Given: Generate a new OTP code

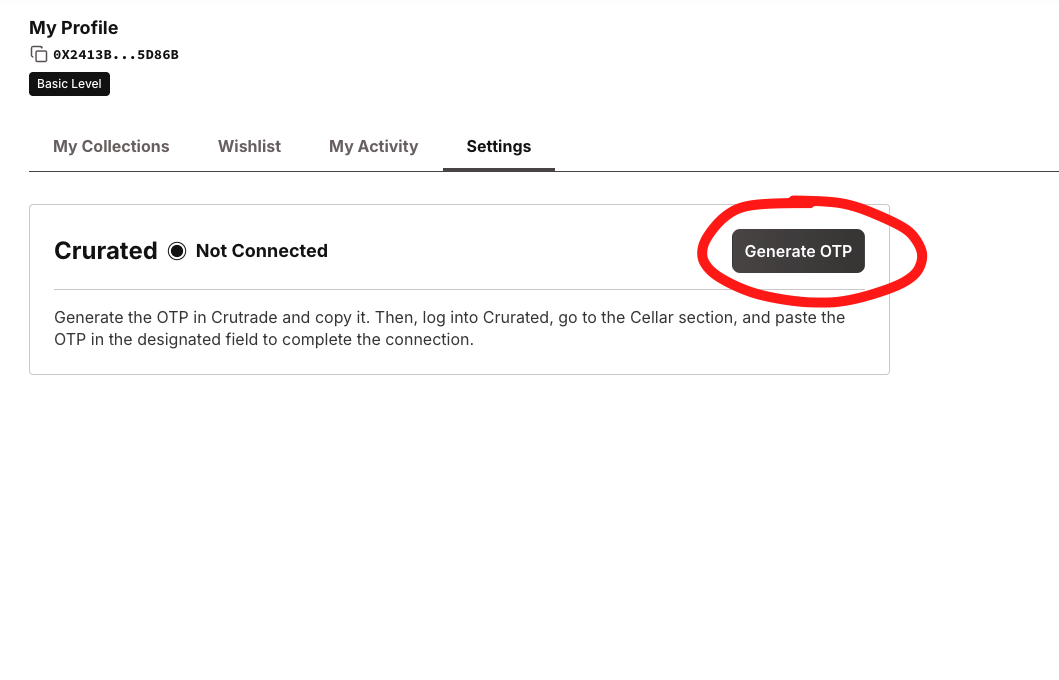Looking at the screenshot, I should [798, 251].
